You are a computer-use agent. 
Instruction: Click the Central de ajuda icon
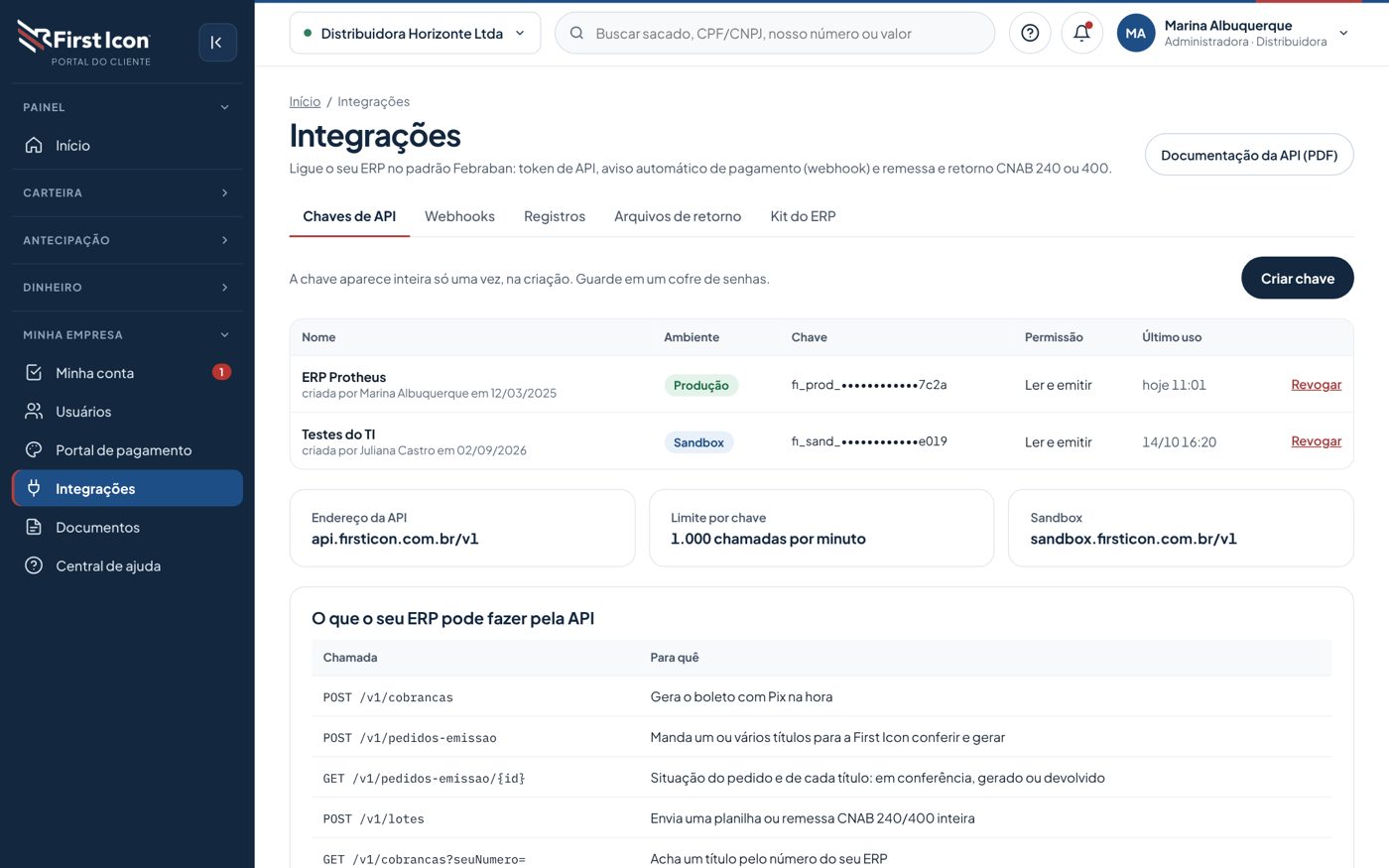(34, 565)
